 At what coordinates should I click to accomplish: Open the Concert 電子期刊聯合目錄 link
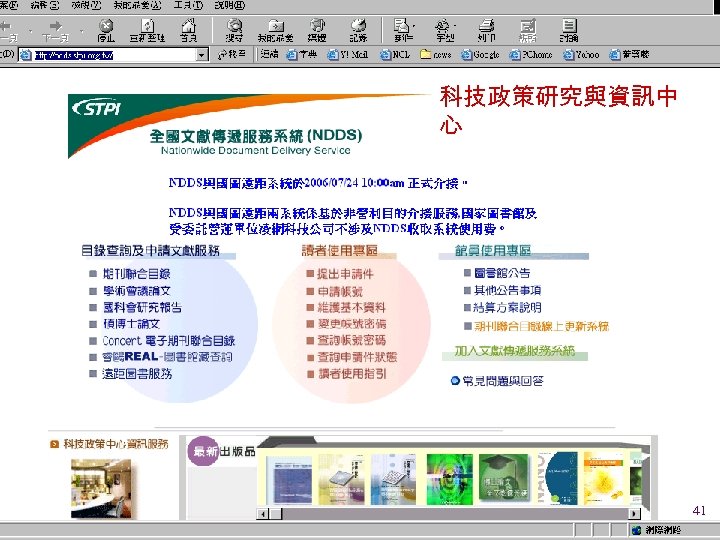point(169,341)
